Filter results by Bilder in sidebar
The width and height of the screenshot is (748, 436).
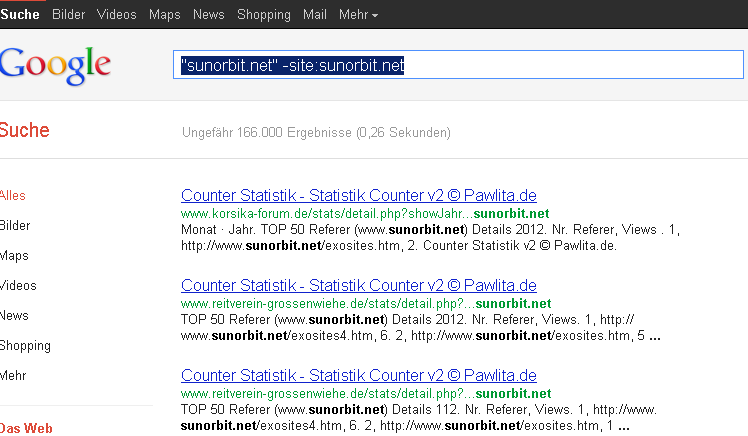[15, 226]
